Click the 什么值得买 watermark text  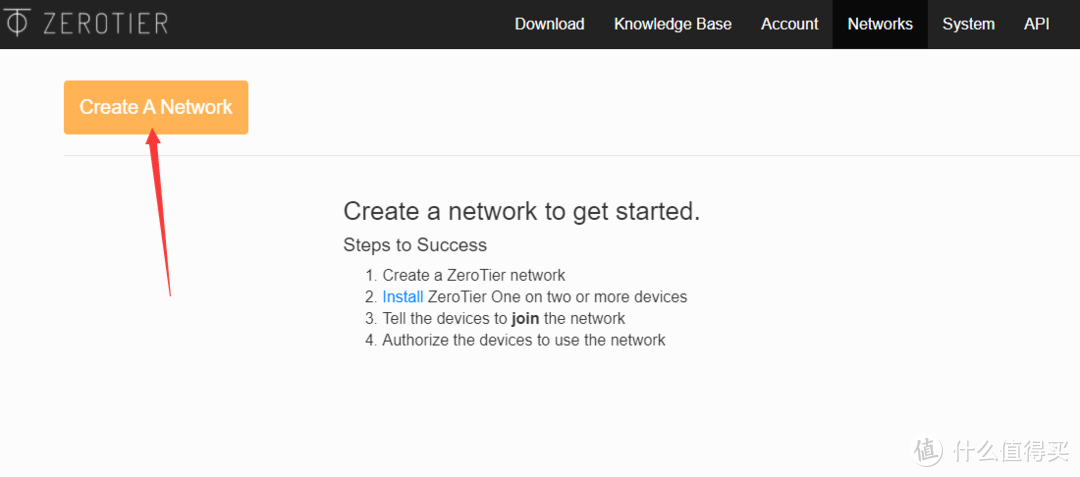[x=1008, y=451]
